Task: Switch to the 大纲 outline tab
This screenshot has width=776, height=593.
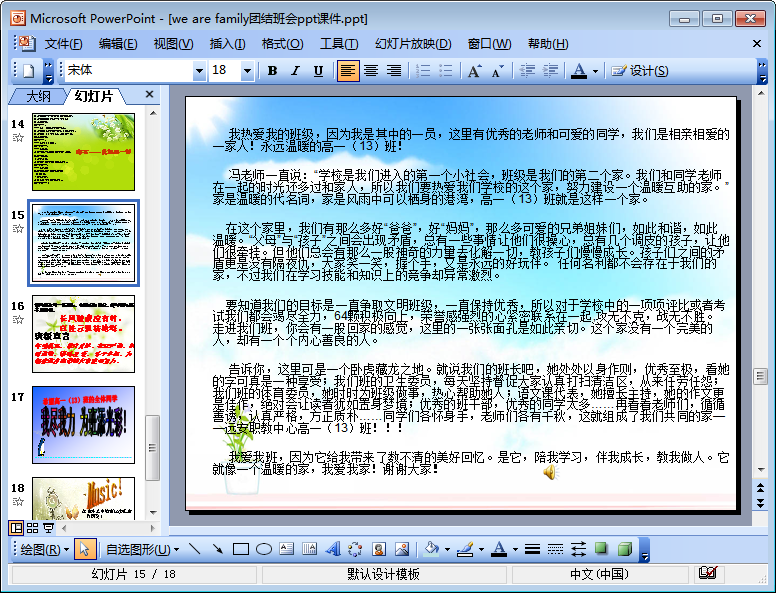Action: pyautogui.click(x=38, y=96)
